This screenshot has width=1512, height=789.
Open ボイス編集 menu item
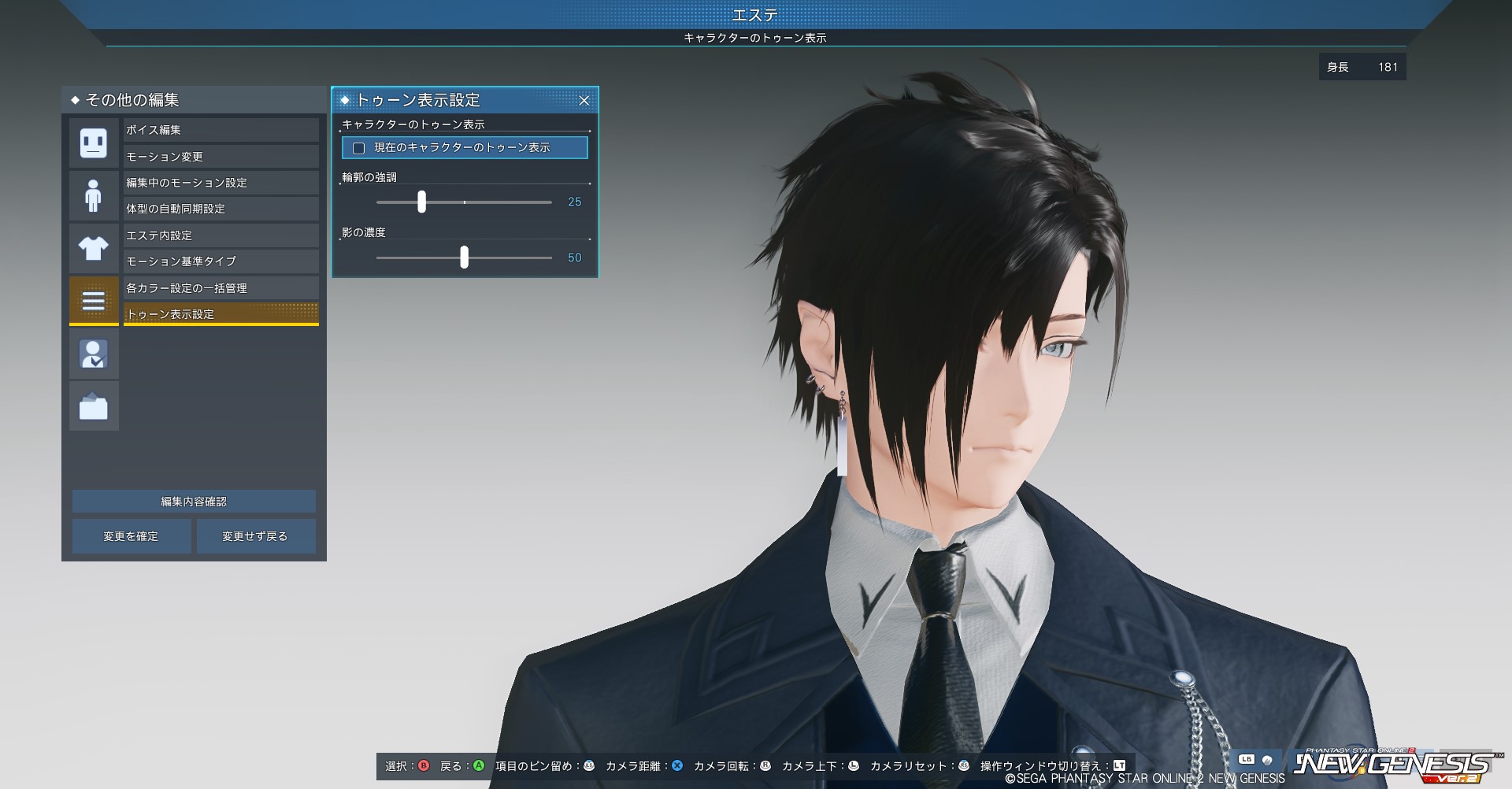point(221,130)
